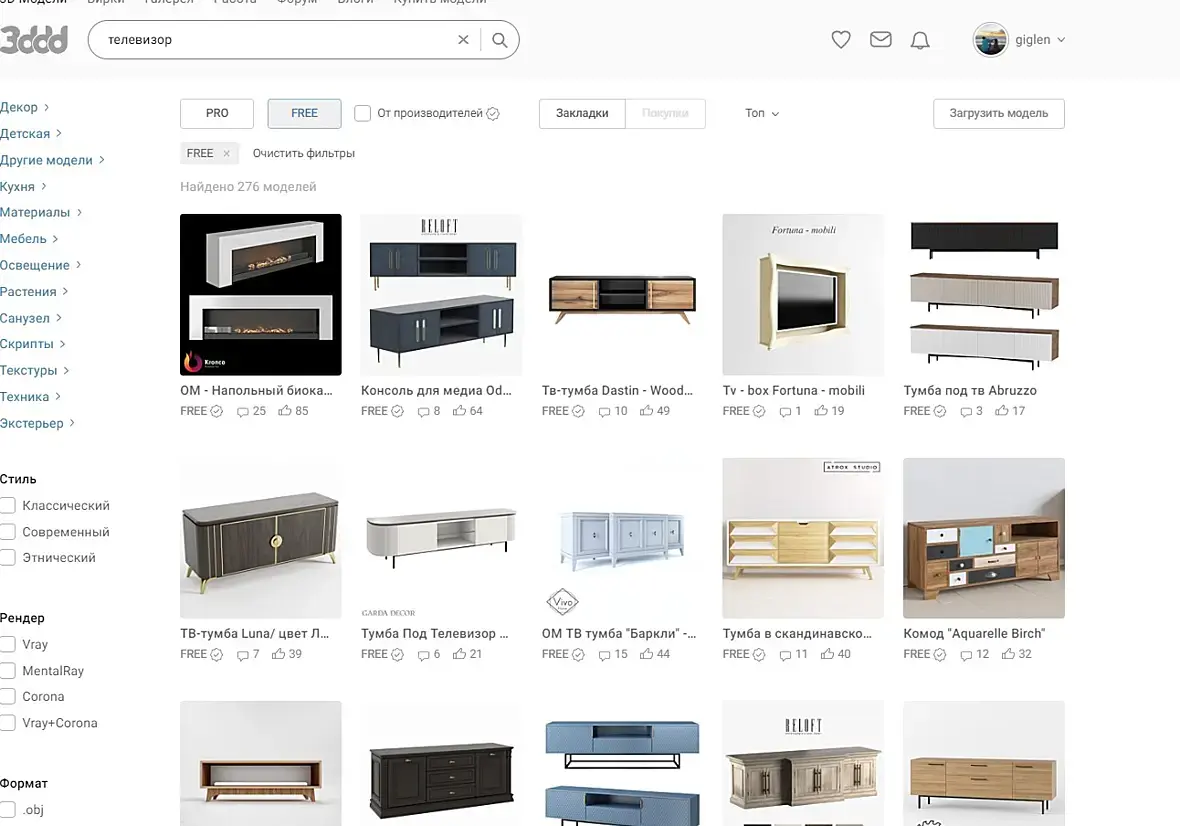Open the giglen account dropdown arrow
Viewport: 1180px width, 826px height.
pyautogui.click(x=1061, y=40)
